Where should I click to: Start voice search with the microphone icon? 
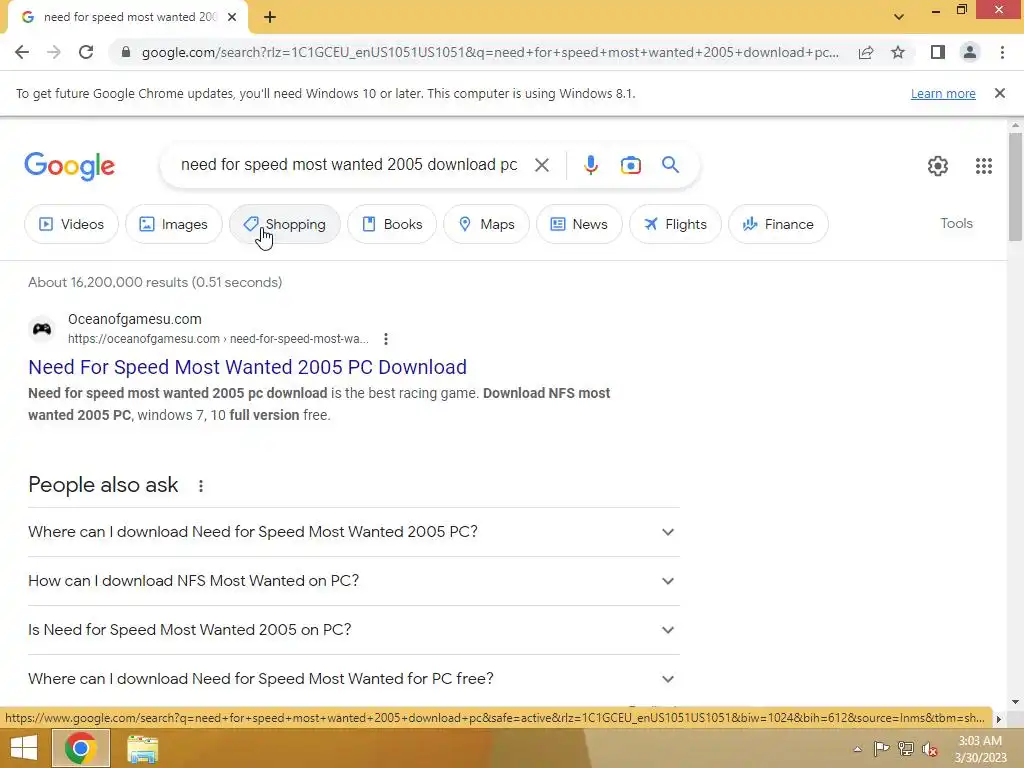(x=590, y=165)
